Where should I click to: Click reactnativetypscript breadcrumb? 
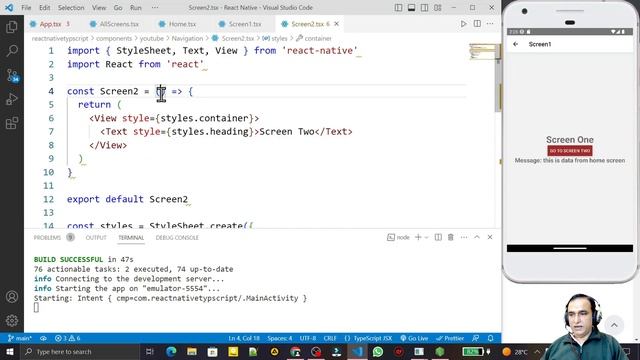pos(60,38)
